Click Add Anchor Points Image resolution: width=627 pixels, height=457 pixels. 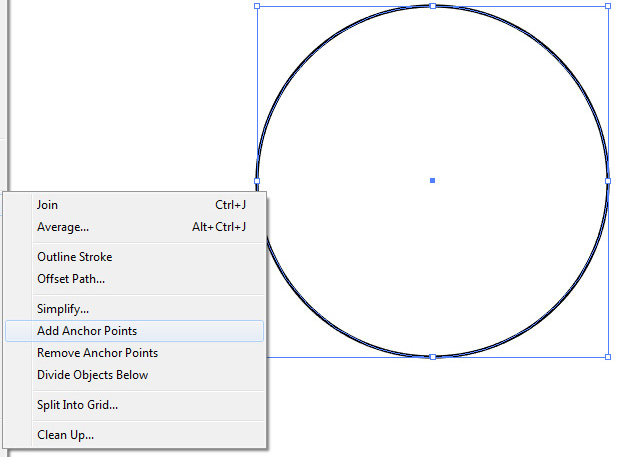pos(87,331)
